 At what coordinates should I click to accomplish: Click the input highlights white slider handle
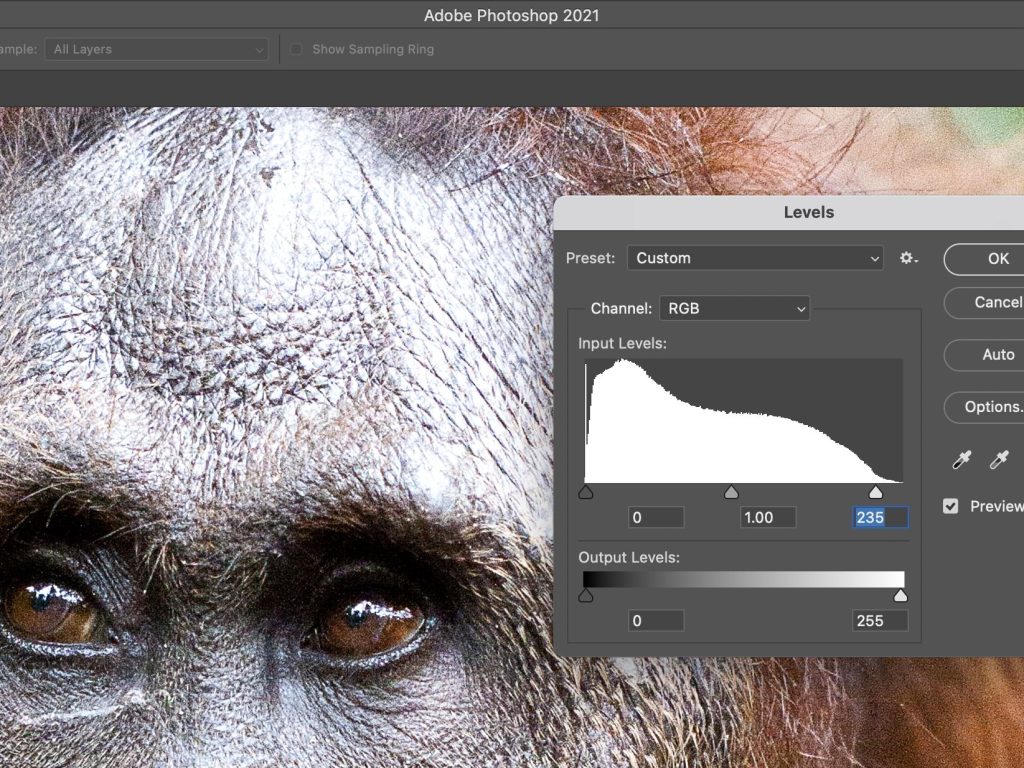pyautogui.click(x=876, y=492)
